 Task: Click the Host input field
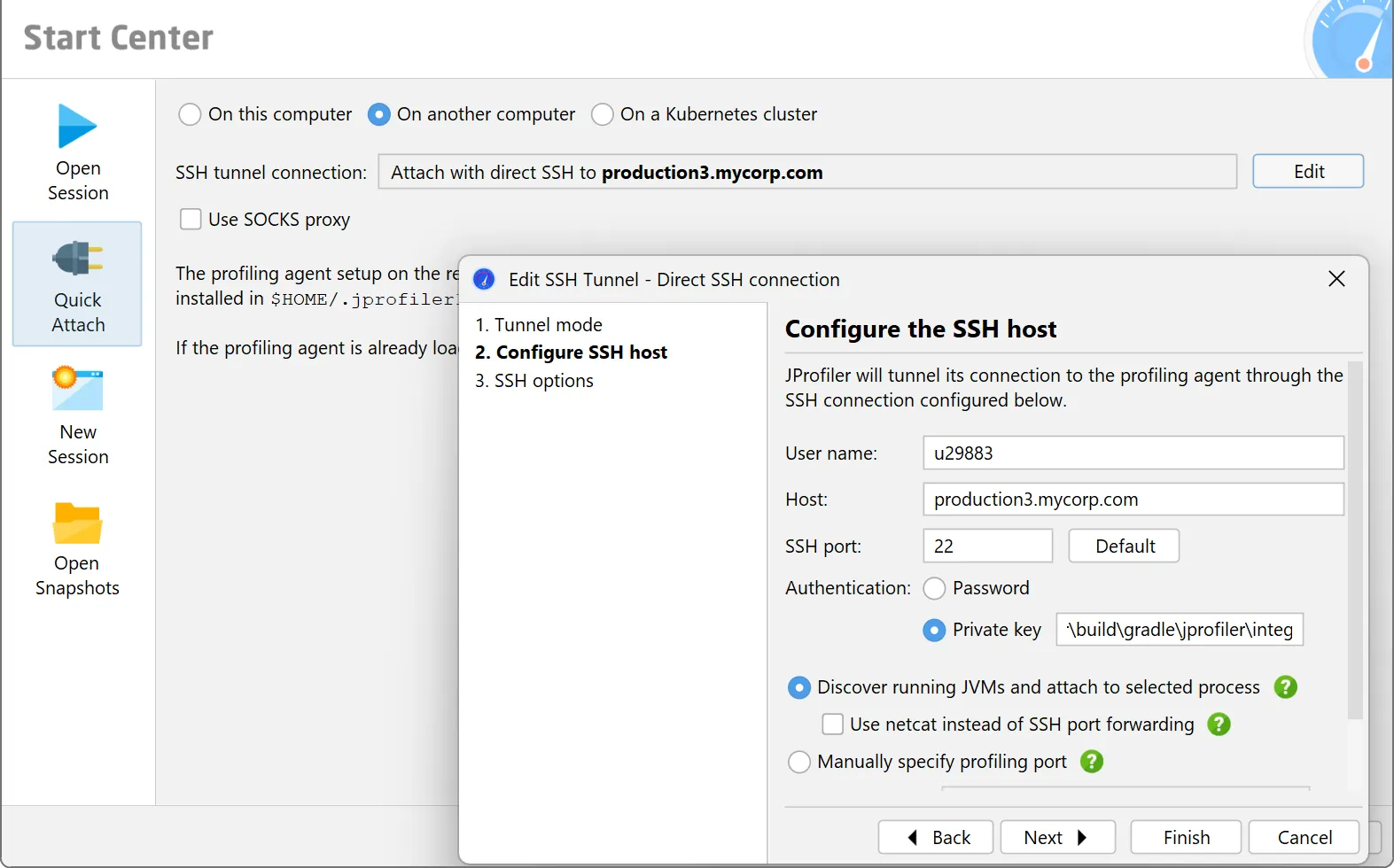pyautogui.click(x=1133, y=500)
